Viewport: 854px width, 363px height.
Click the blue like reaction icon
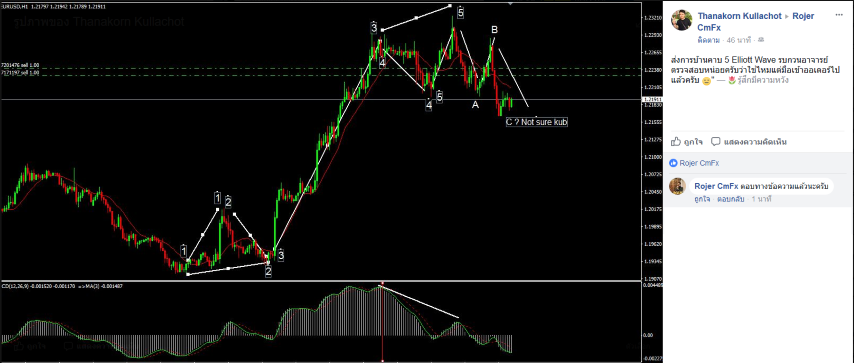pos(673,163)
